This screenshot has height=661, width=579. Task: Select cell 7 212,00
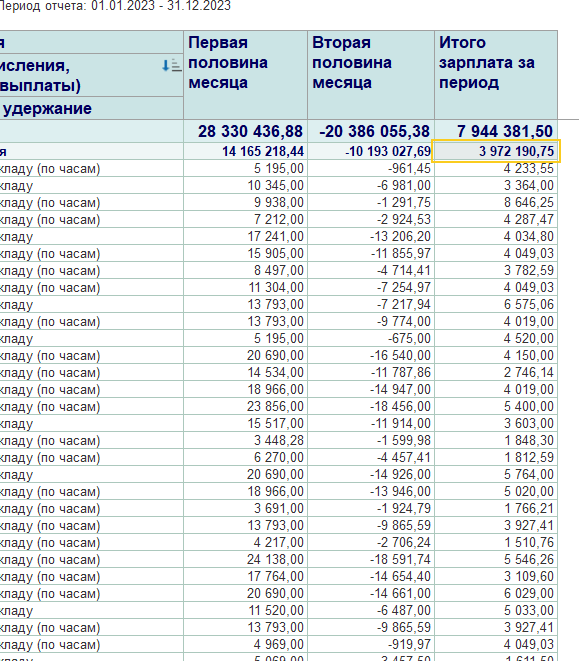245,219
